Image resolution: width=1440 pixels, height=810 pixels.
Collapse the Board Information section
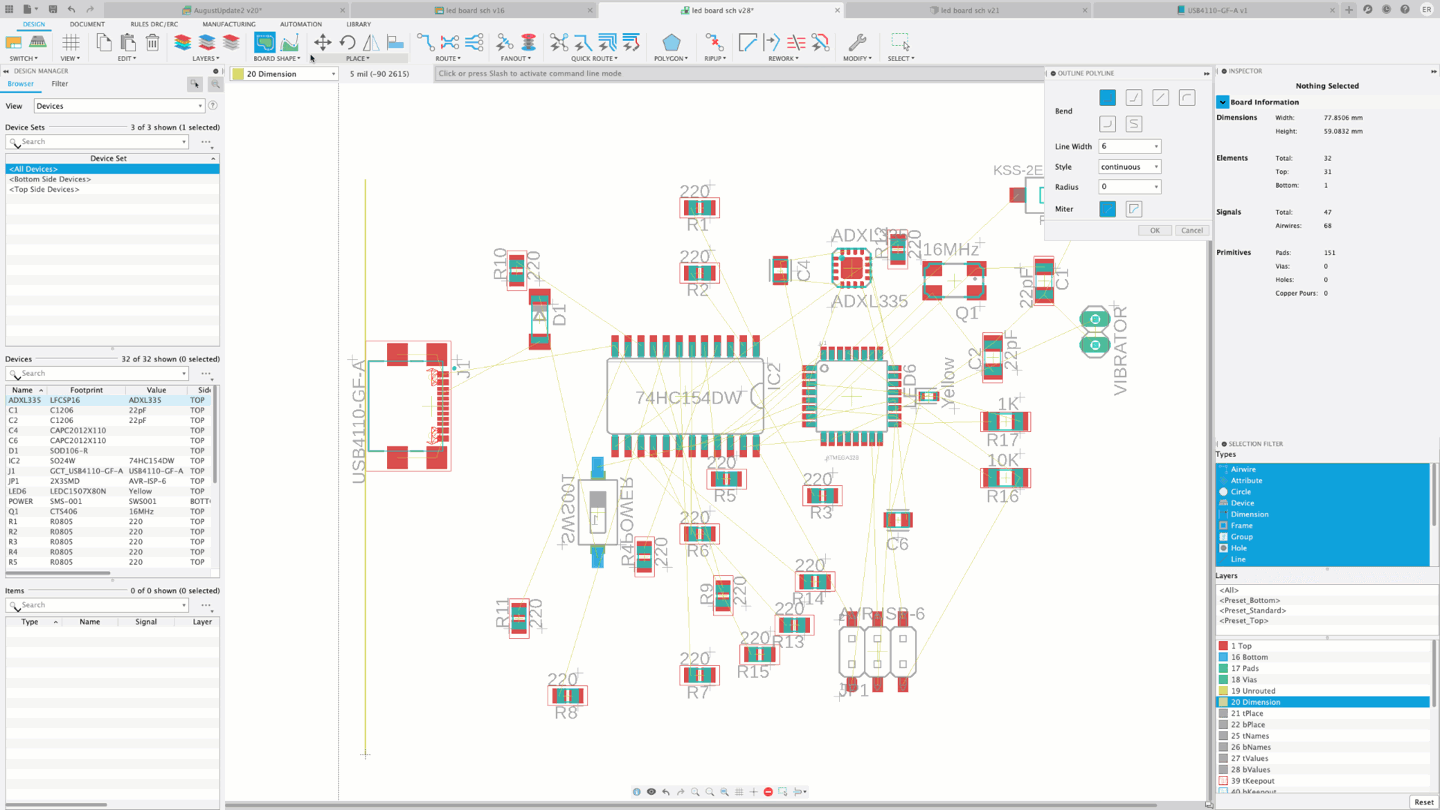pos(1223,102)
